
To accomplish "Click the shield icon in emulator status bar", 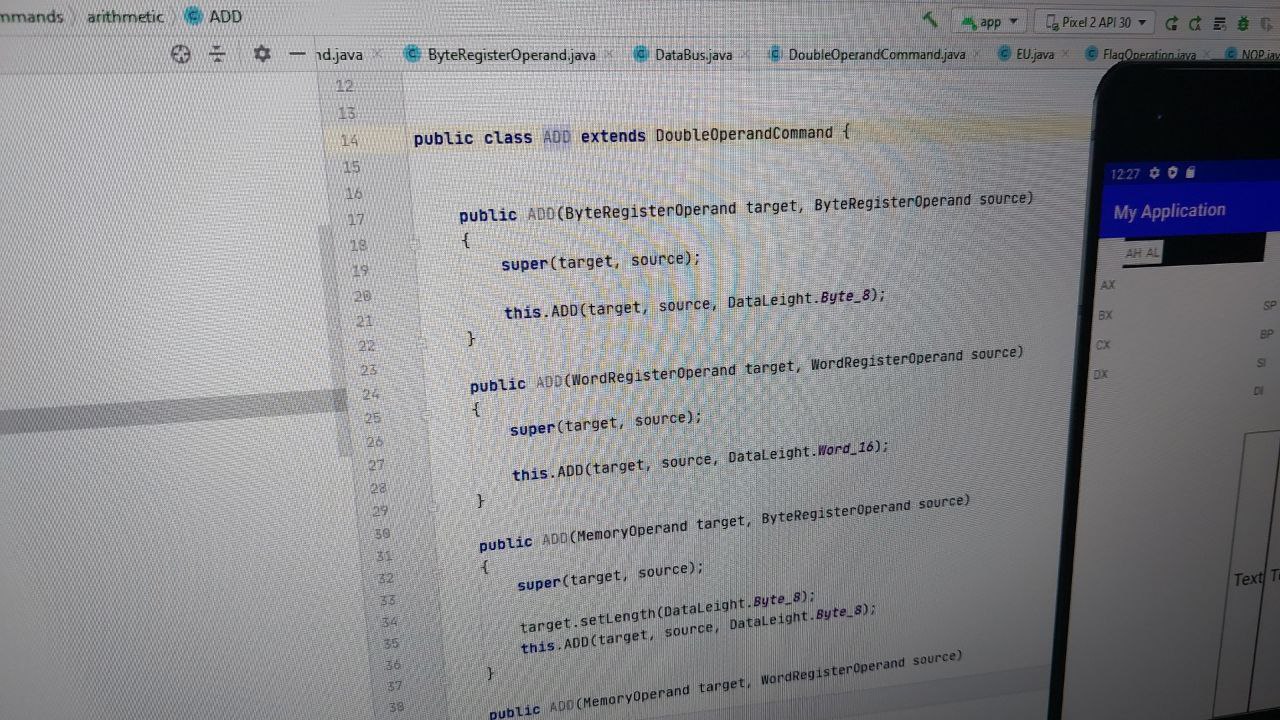I will [x=1172, y=173].
